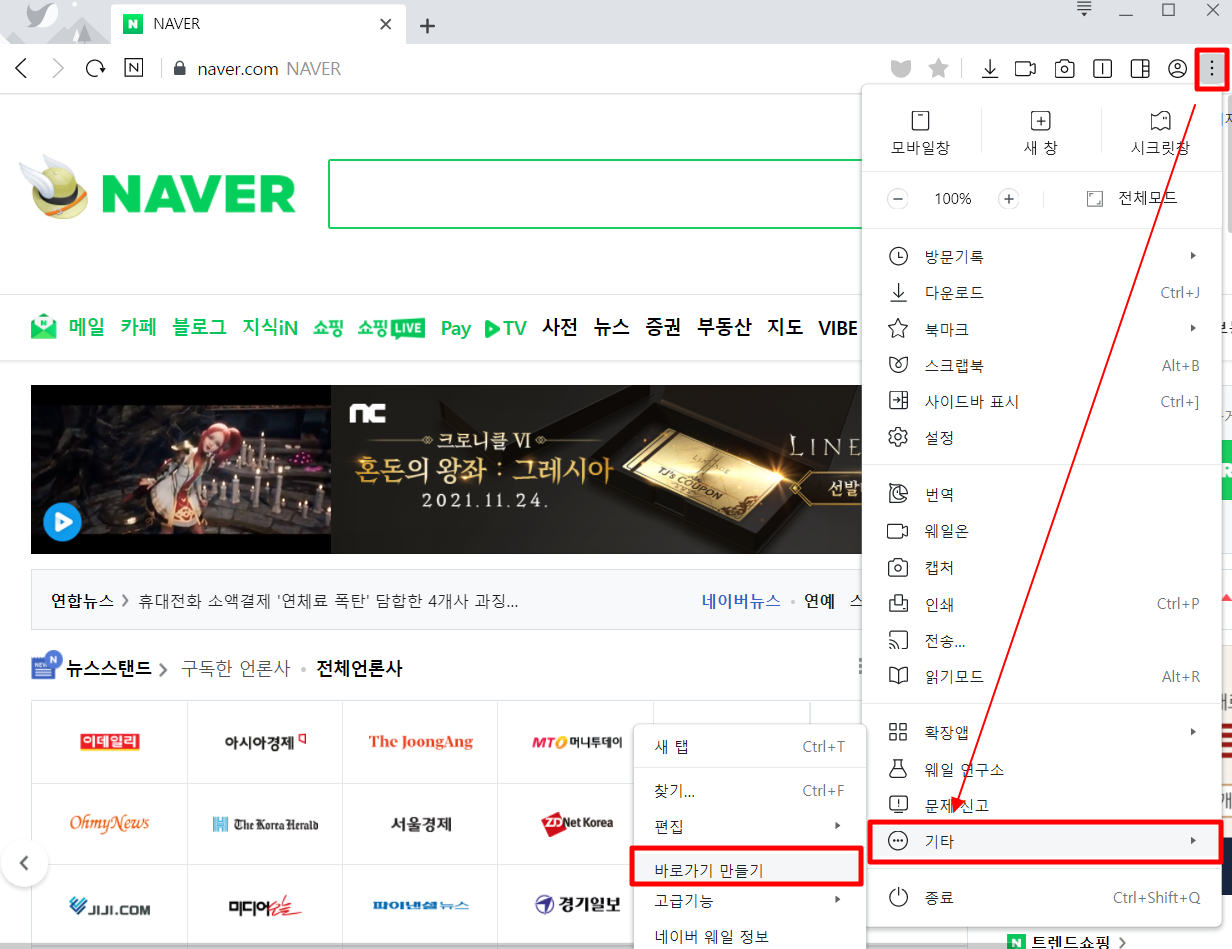
Task: Go back with the browser back arrow
Action: pyautogui.click(x=22, y=69)
